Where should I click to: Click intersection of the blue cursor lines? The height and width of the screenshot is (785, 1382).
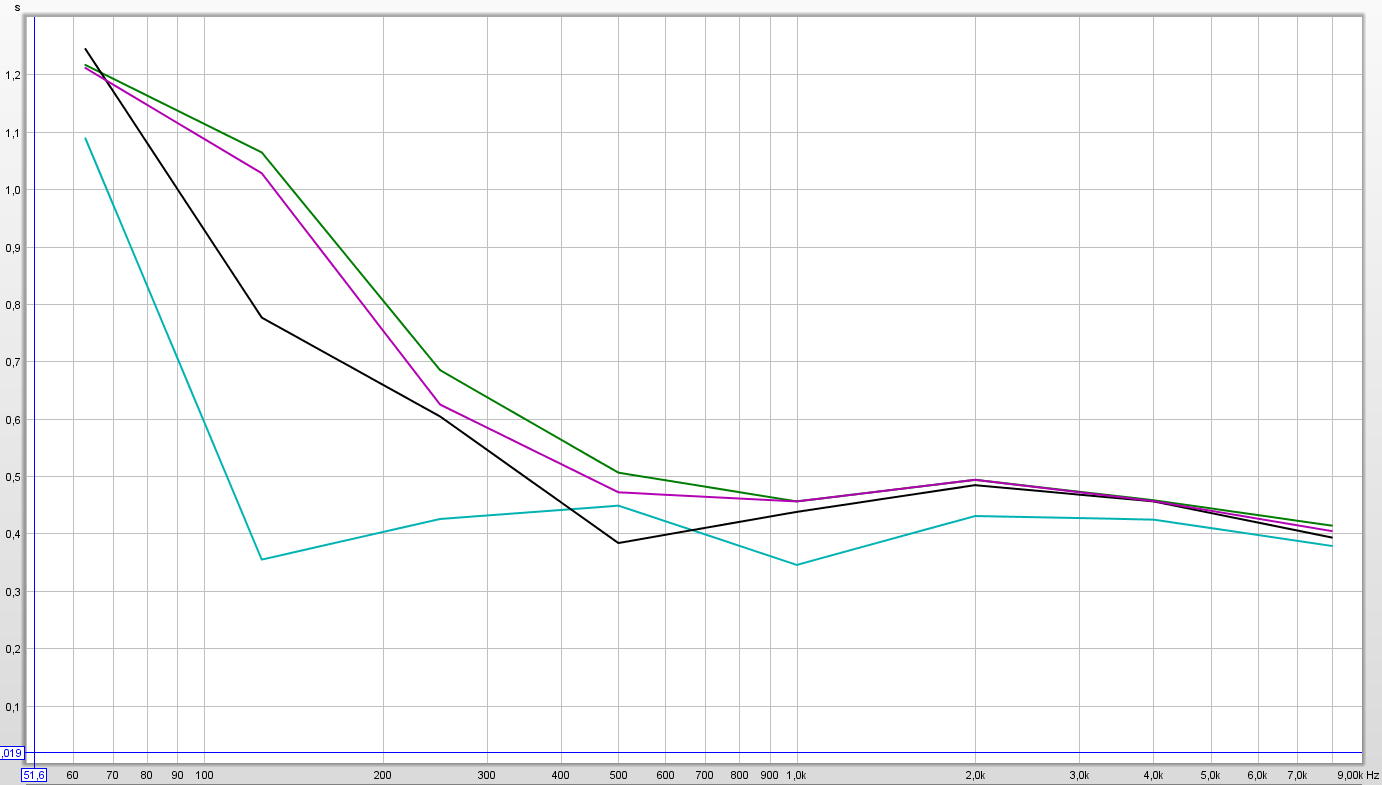[34, 753]
